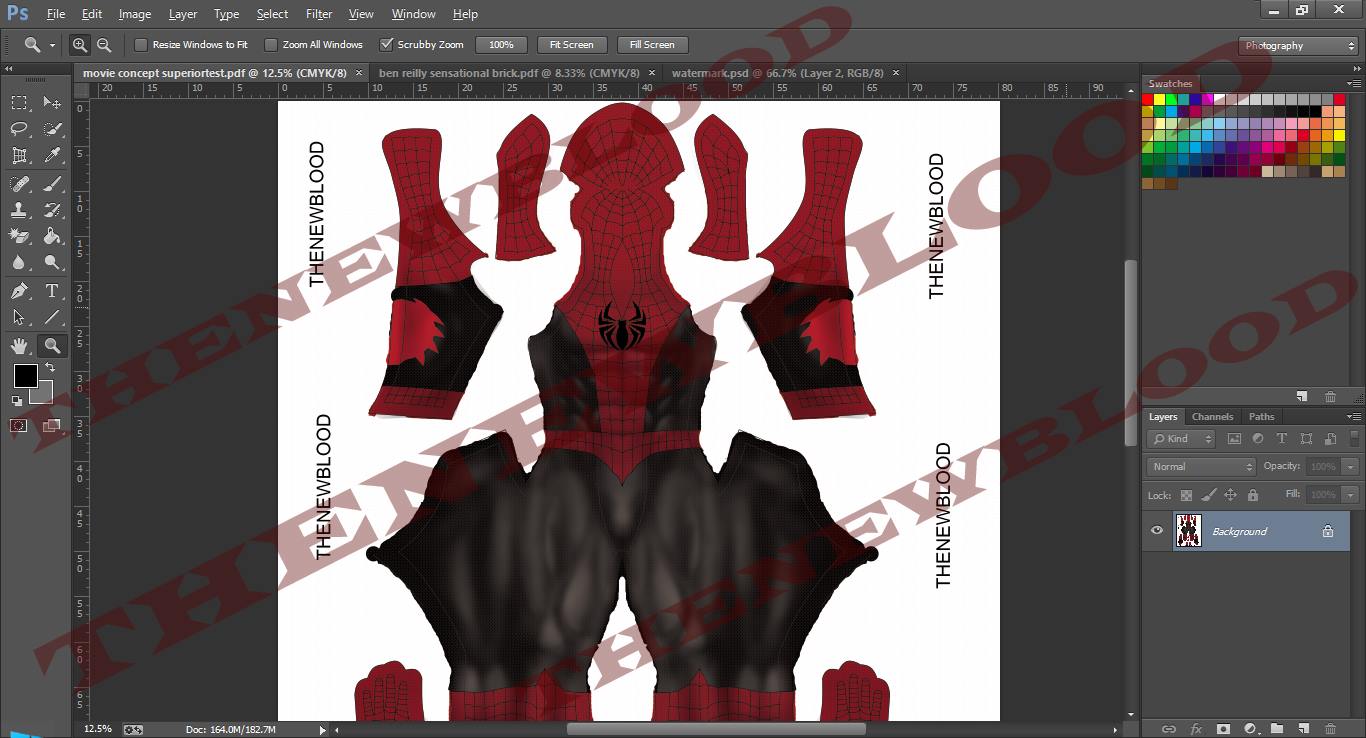Select the Horizontal Type tool
This screenshot has width=1366, height=738.
click(x=52, y=291)
